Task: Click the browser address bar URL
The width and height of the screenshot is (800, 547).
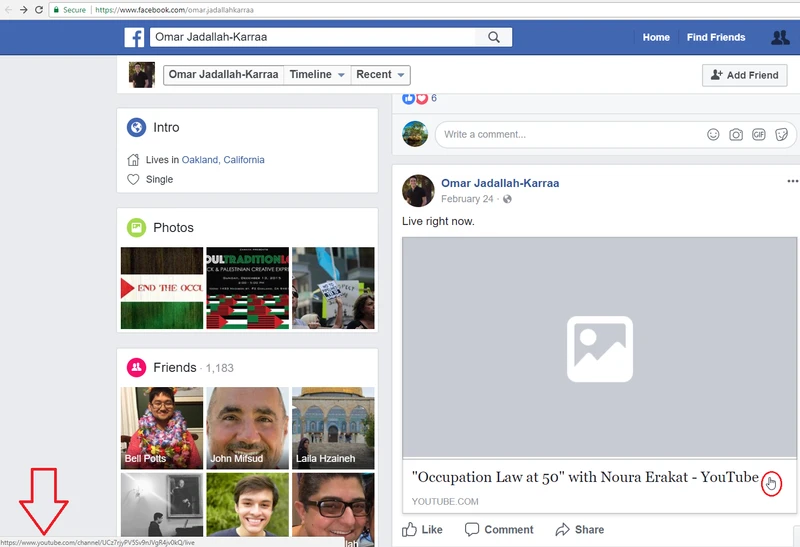Action: (174, 10)
